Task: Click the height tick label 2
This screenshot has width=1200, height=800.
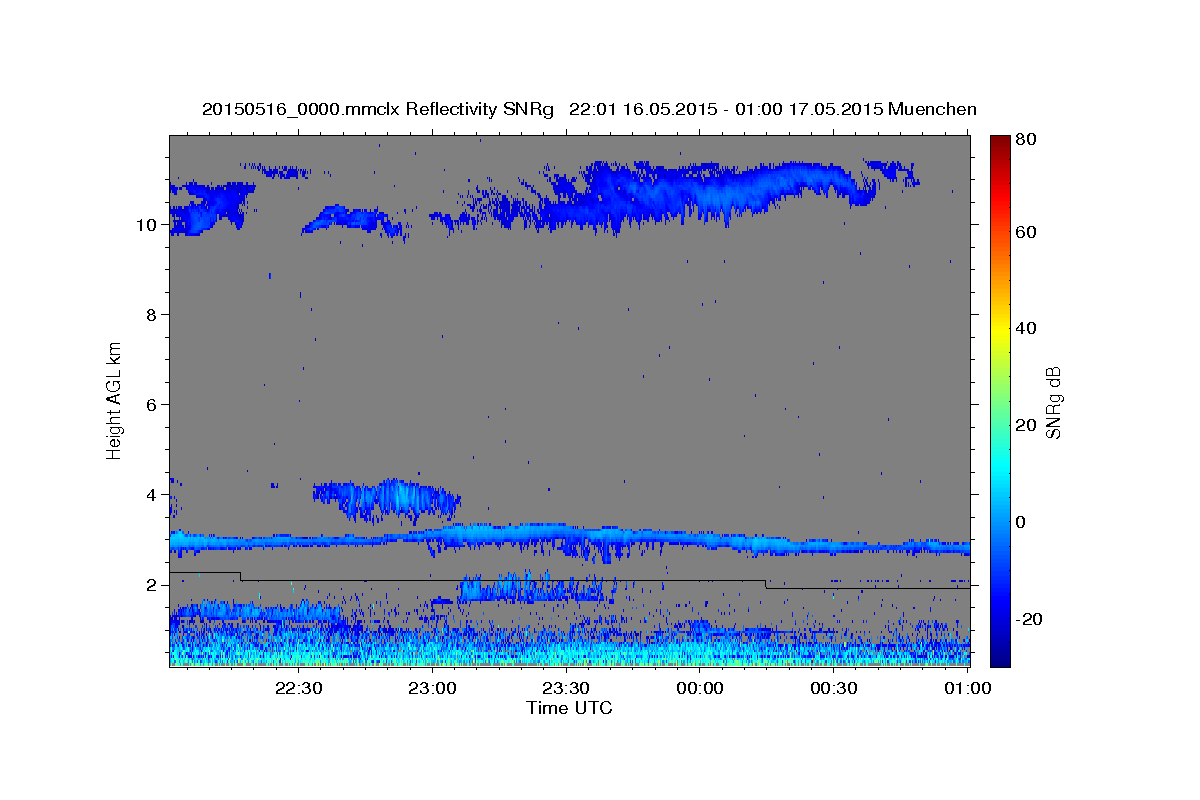Action: [151, 585]
